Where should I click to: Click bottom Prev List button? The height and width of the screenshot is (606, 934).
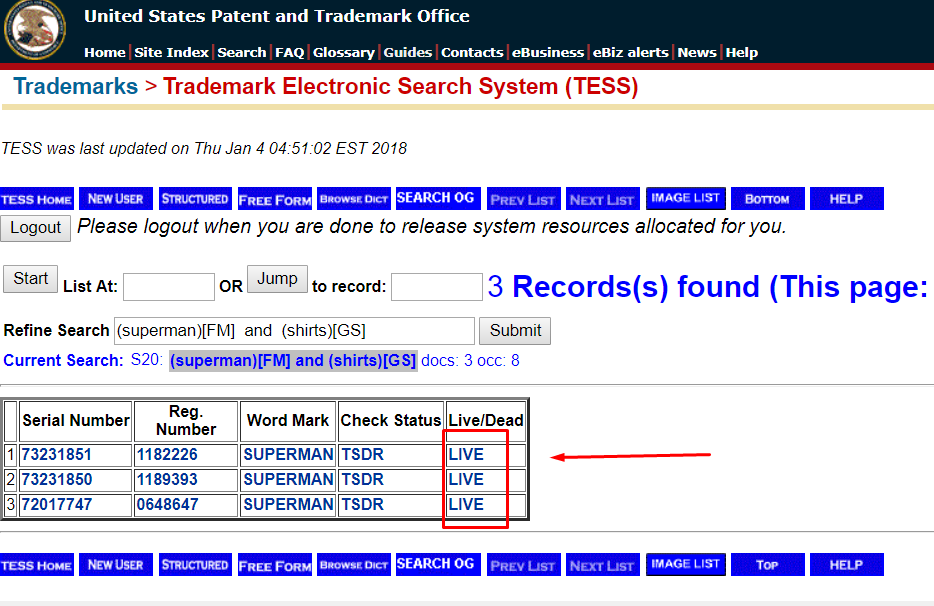point(522,564)
